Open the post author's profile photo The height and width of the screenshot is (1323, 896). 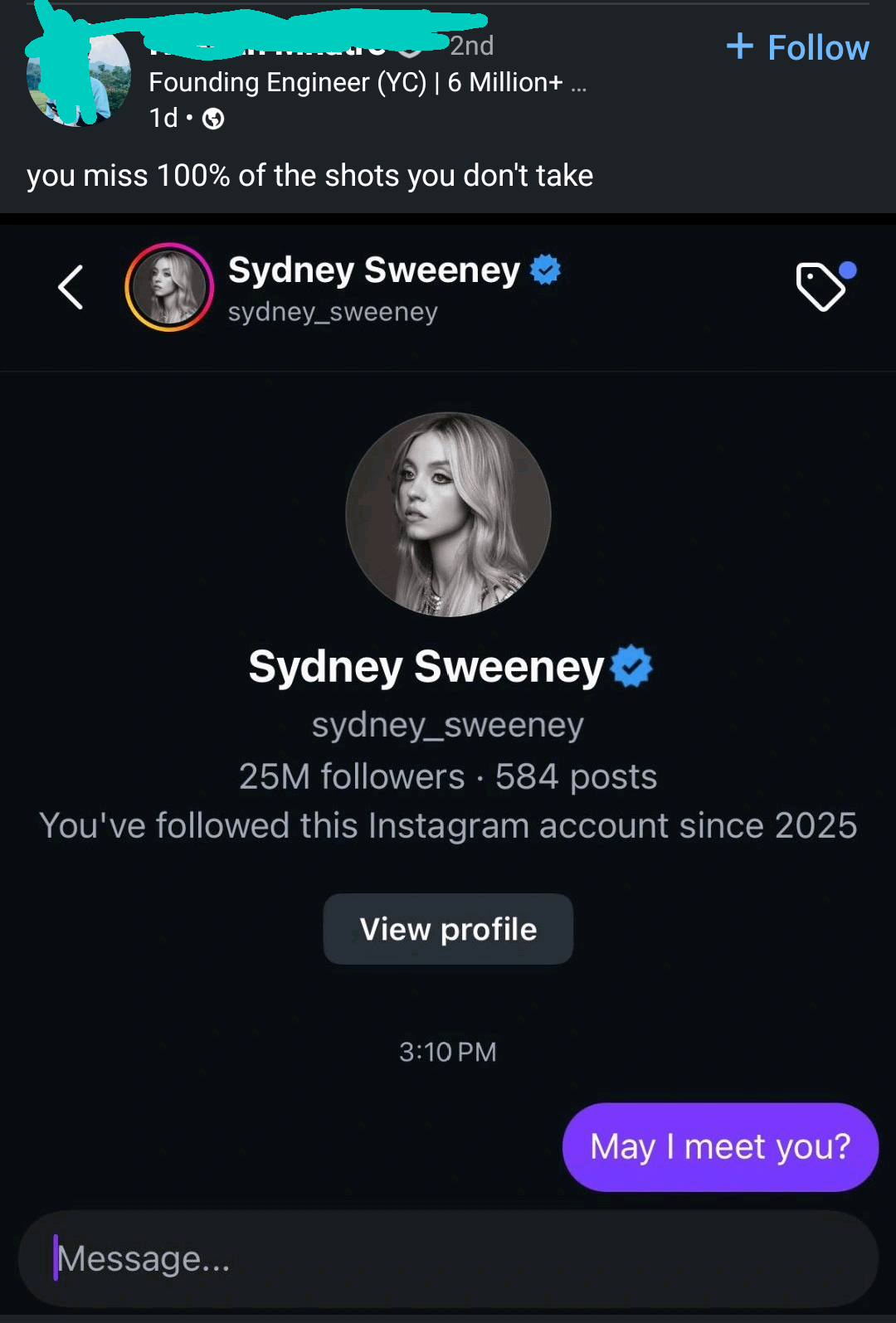(79, 80)
